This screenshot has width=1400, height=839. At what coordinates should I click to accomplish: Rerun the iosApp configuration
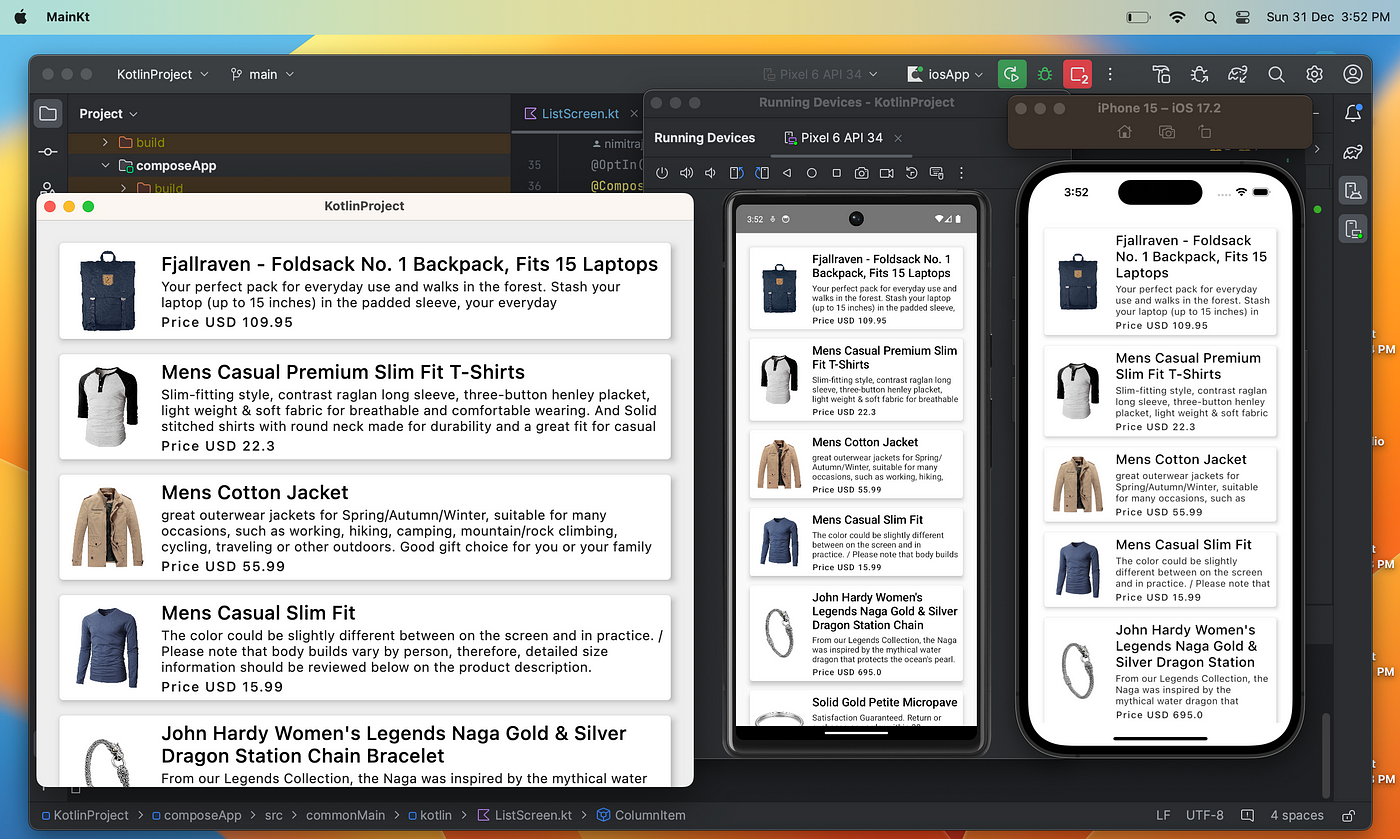[1012, 74]
